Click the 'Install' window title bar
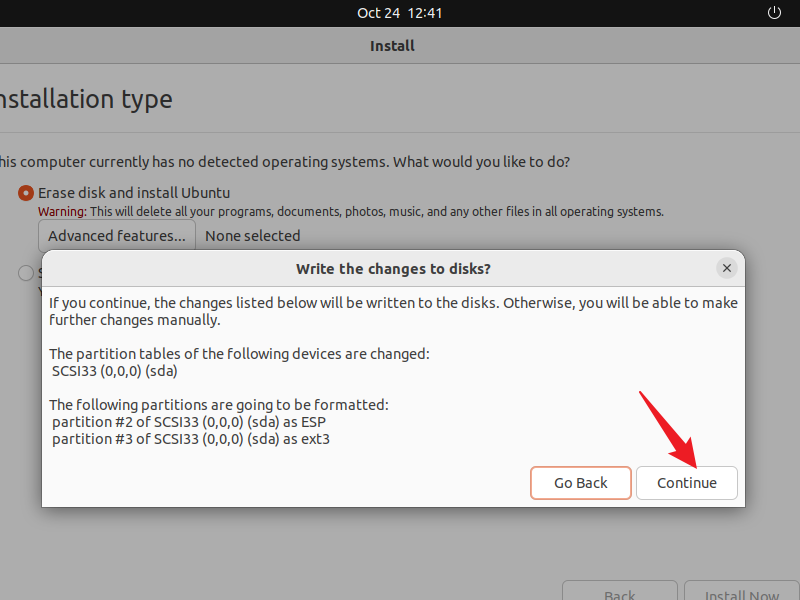 [392, 45]
